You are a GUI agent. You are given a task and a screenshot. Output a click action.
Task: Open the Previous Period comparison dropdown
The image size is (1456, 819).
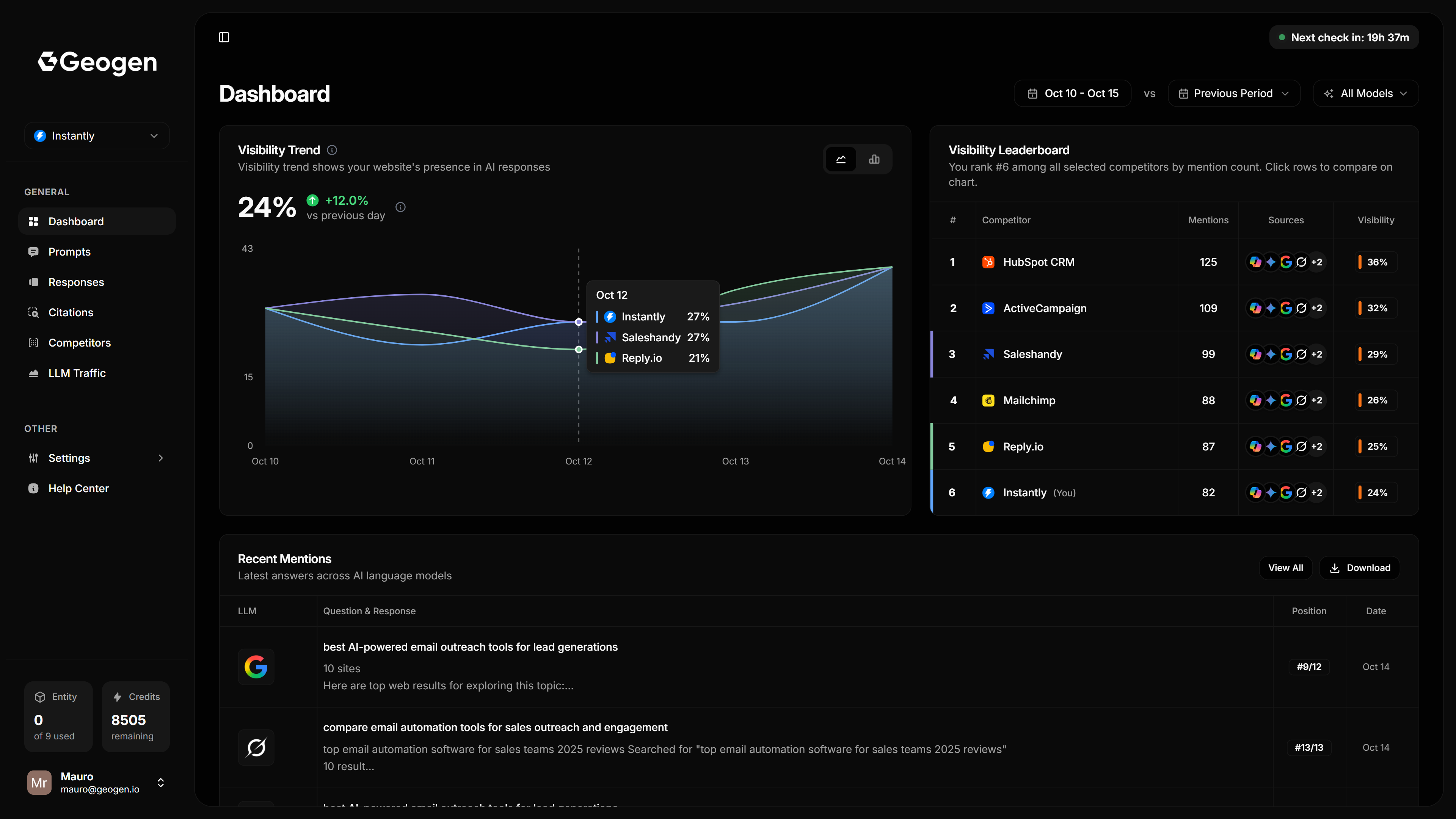point(1233,93)
